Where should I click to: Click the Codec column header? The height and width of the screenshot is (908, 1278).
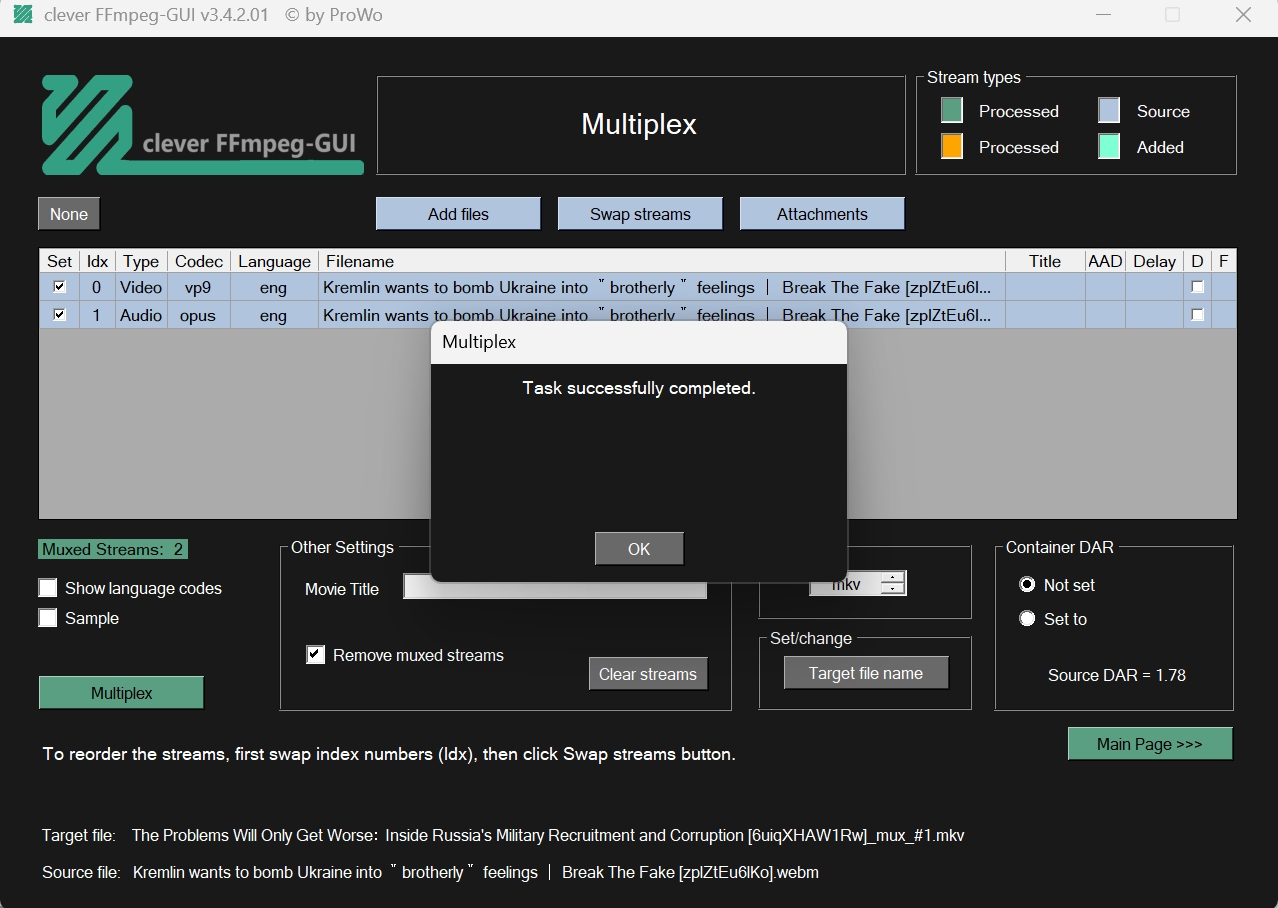199,261
